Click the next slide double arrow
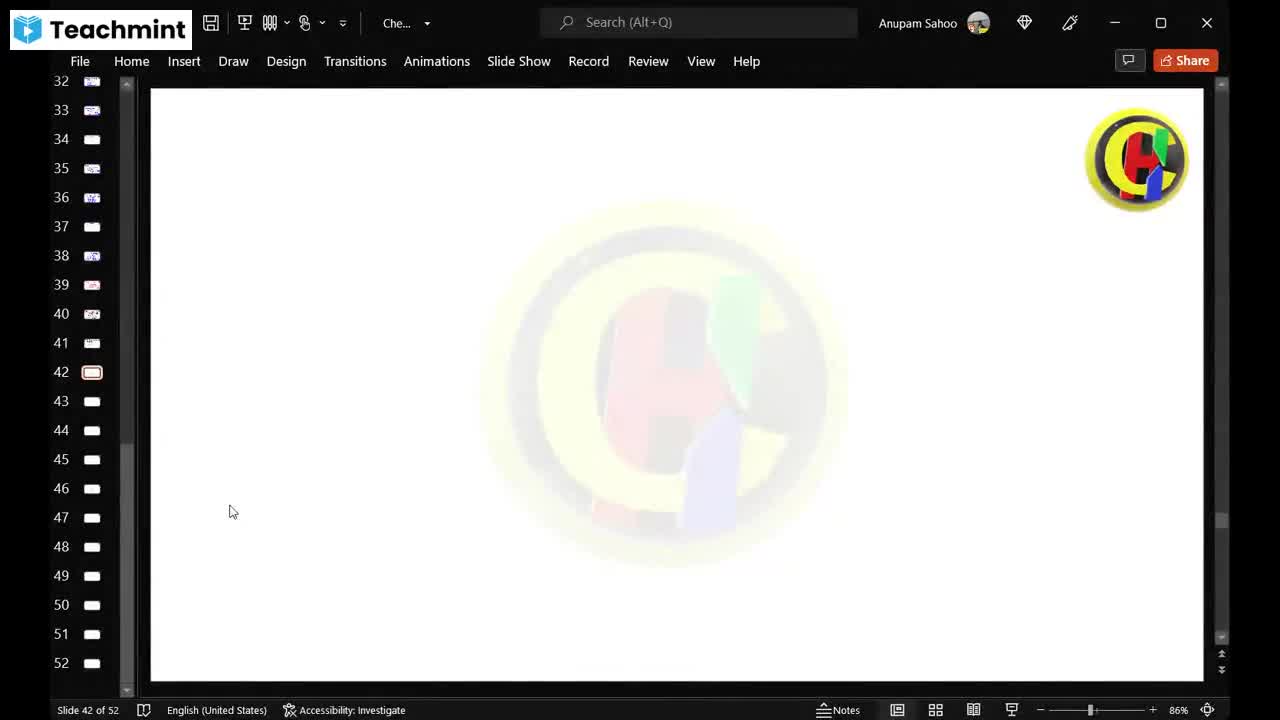This screenshot has width=1280, height=720. 1221,669
